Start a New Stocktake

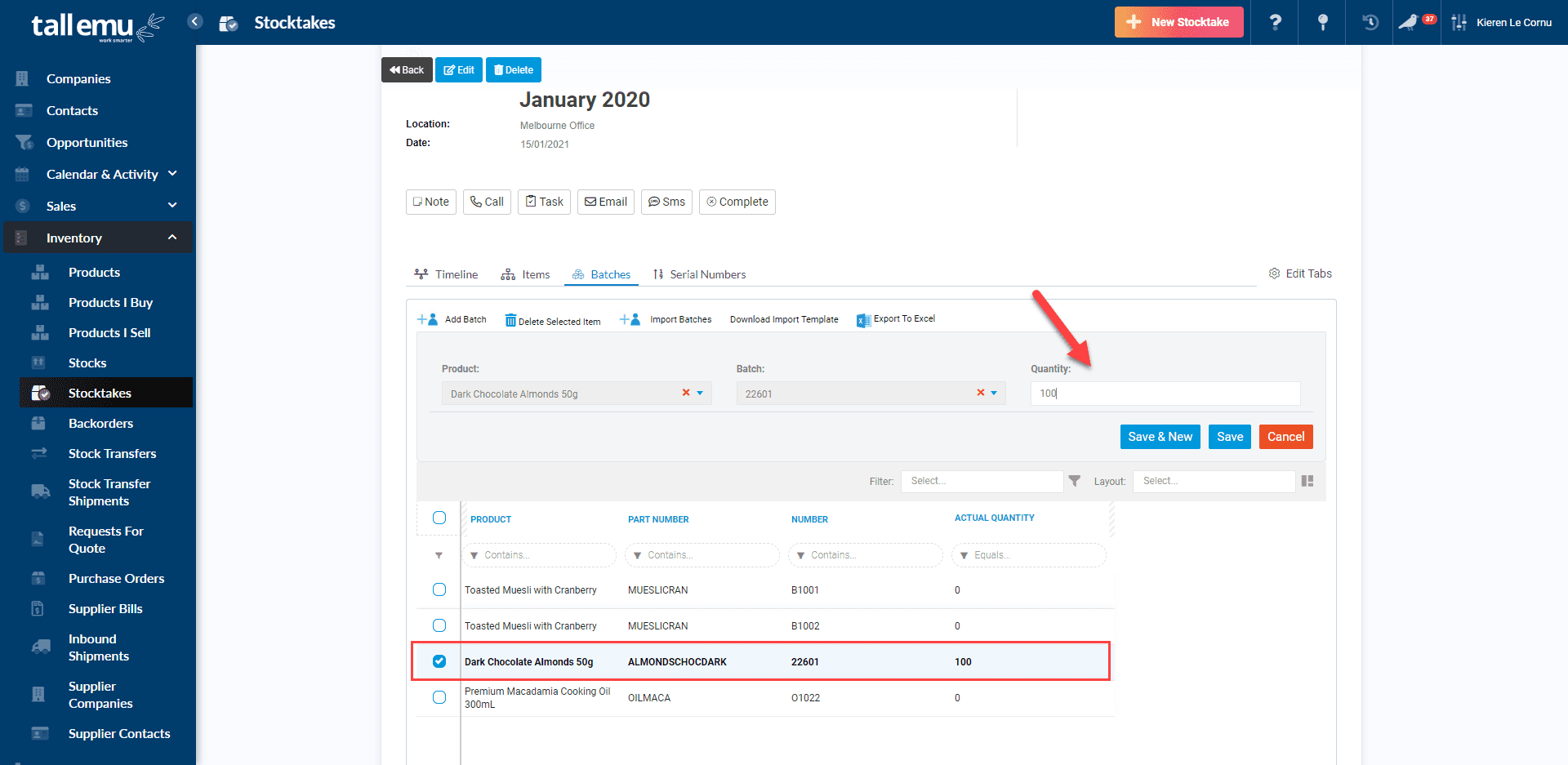click(1178, 22)
